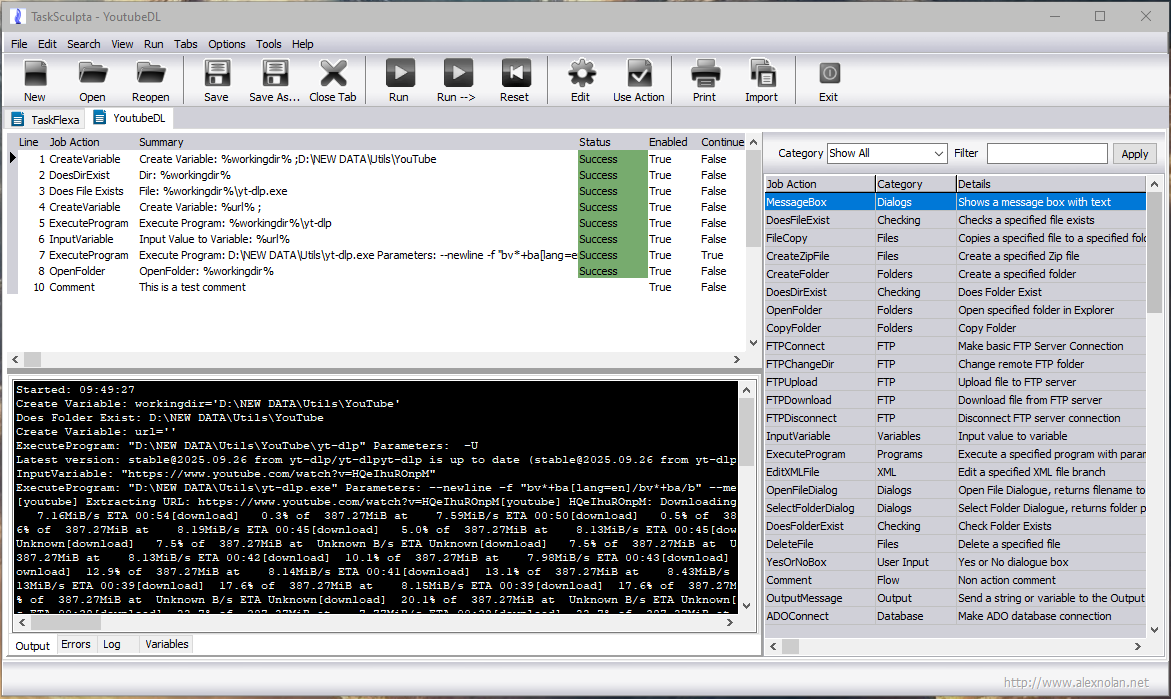Click the Close Tab X icon
Image resolution: width=1171 pixels, height=699 pixels.
click(x=333, y=74)
